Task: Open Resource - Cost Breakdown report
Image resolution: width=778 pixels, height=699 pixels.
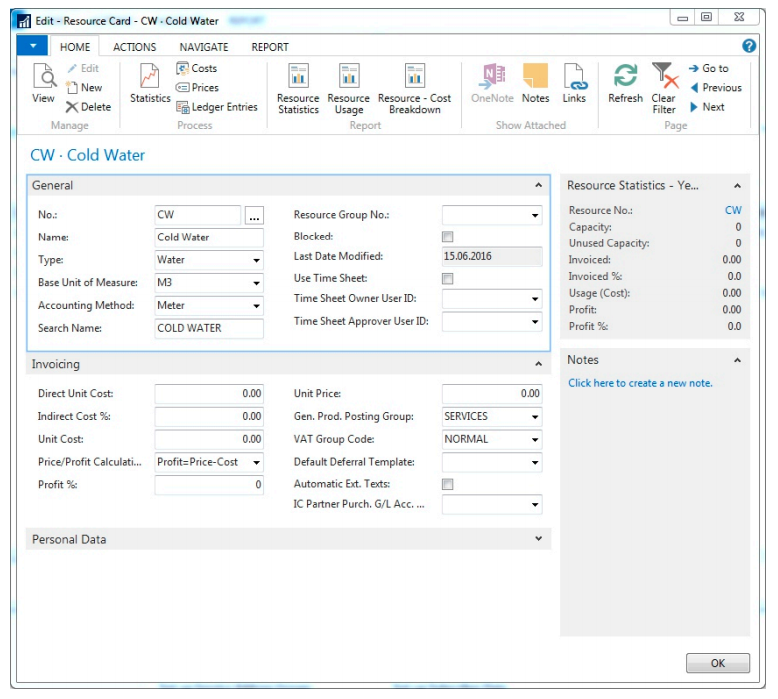Action: [414, 87]
